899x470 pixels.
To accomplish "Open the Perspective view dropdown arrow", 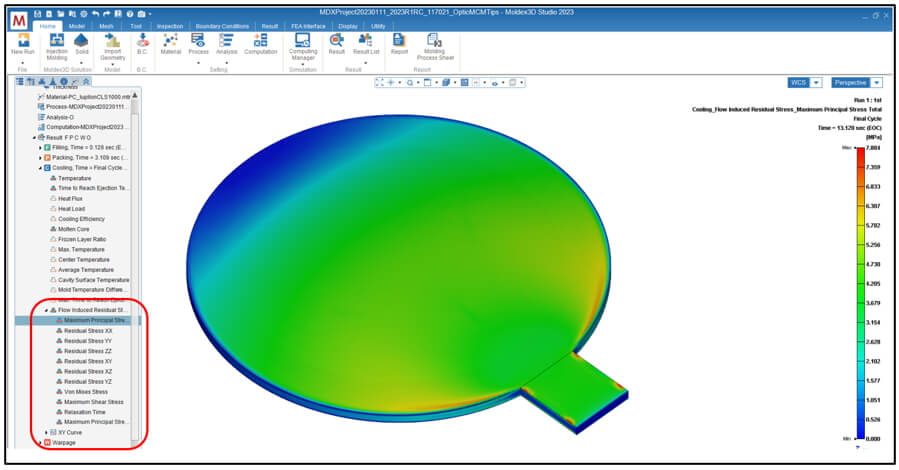I will (x=877, y=83).
